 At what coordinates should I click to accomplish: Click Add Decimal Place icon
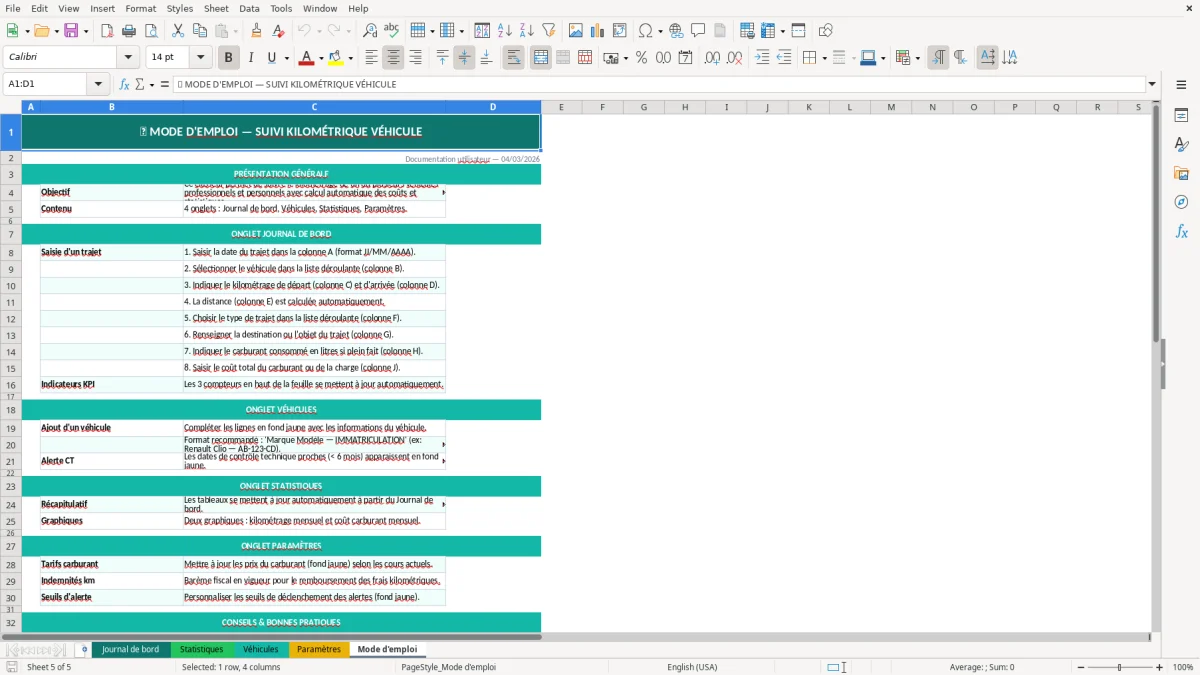712,58
